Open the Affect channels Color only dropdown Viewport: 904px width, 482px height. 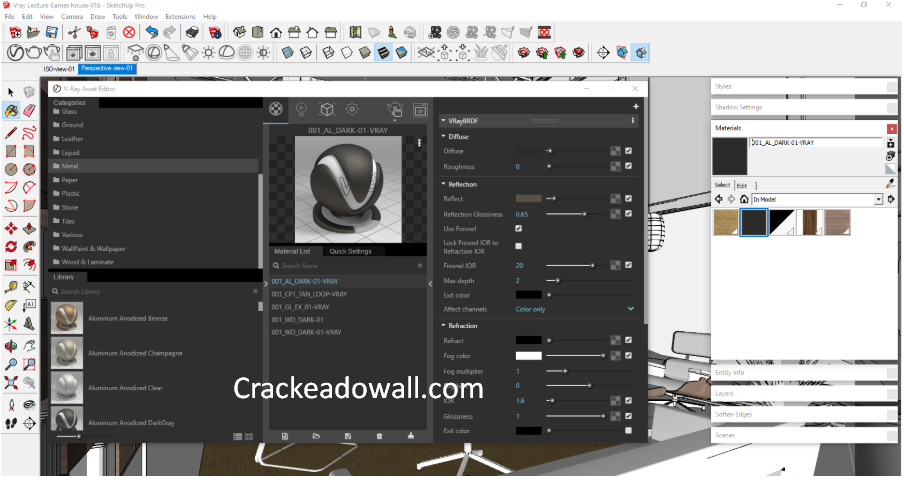click(x=575, y=310)
